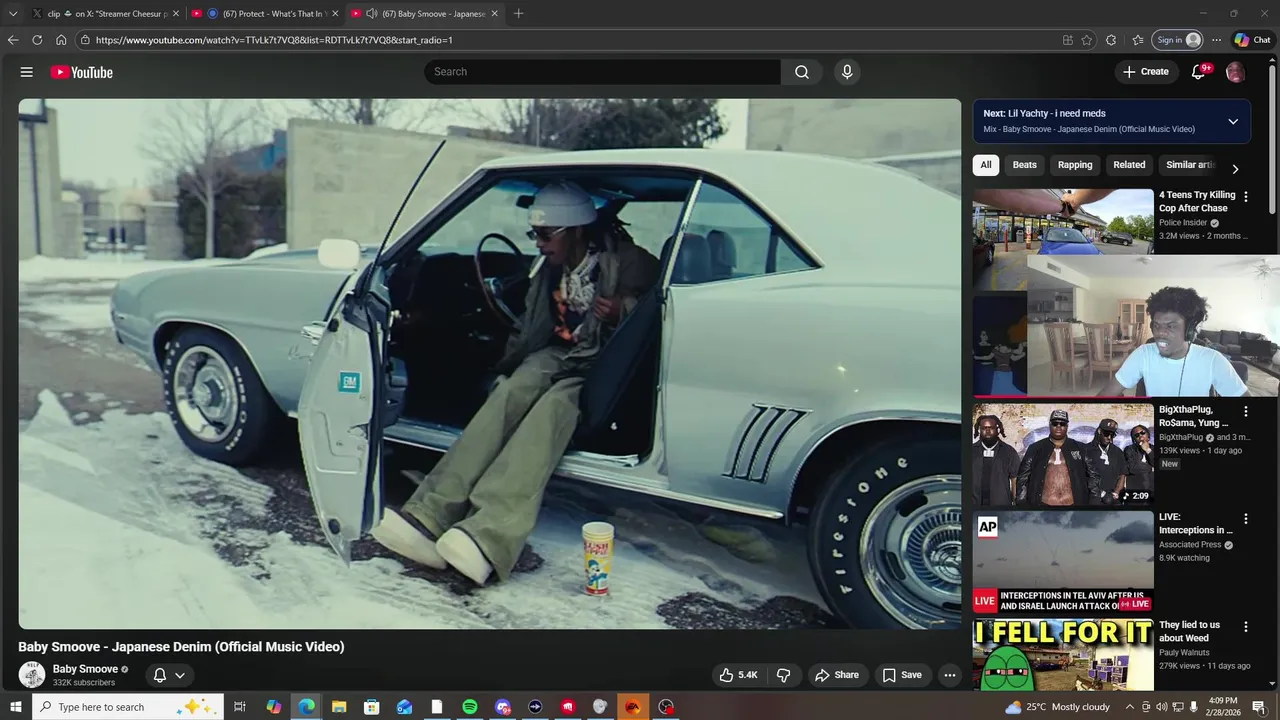This screenshot has height=720, width=1280.
Task: Select the Similar artists chip
Action: tap(1189, 165)
